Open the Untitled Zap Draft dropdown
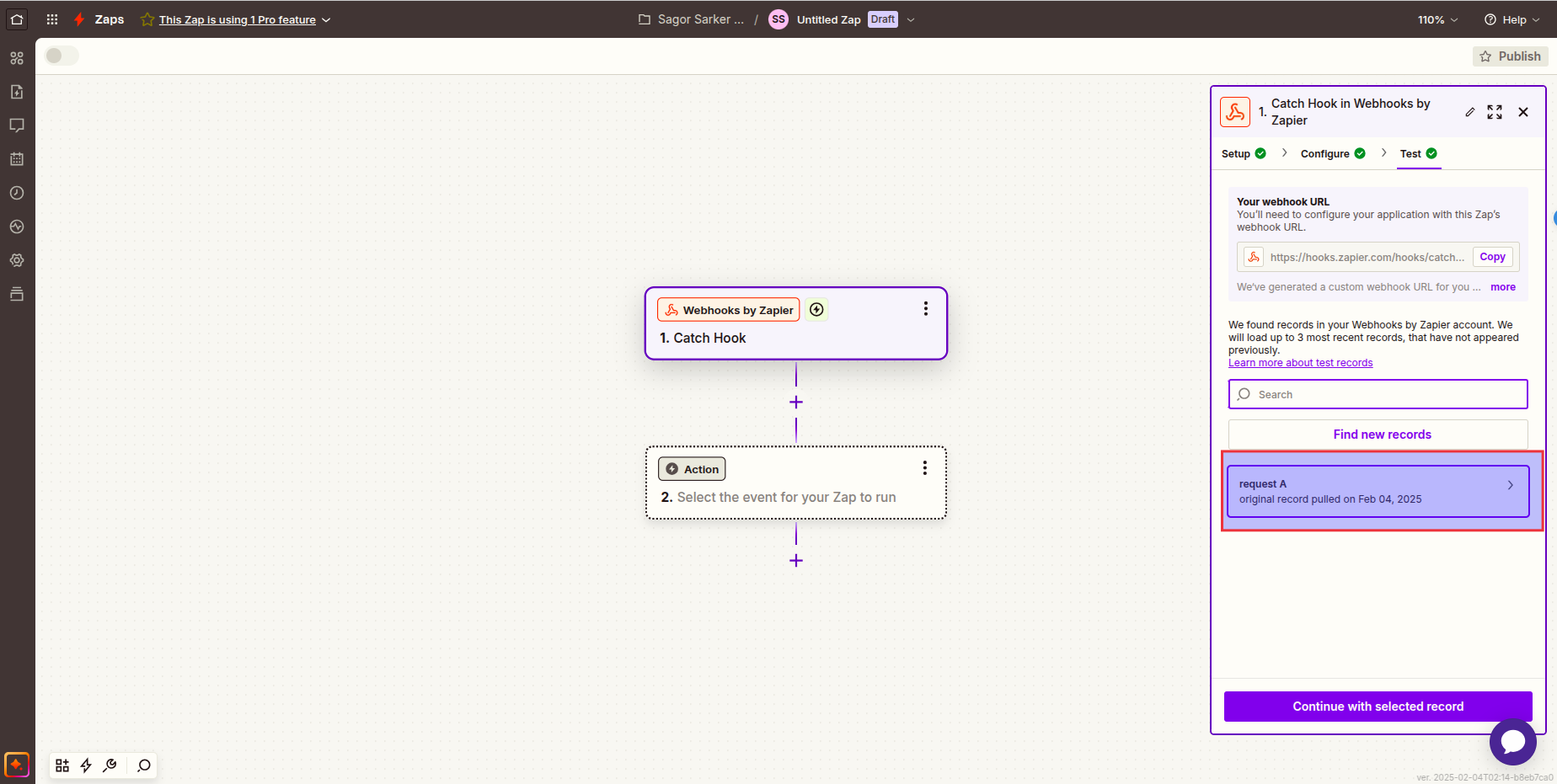 pyautogui.click(x=911, y=19)
